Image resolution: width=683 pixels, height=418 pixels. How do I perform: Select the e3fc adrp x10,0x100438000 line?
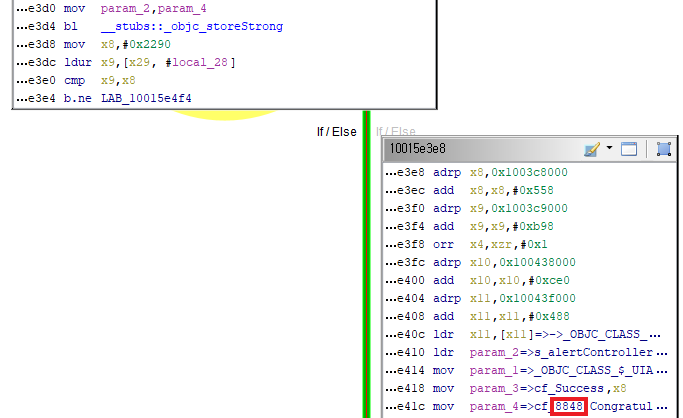click(x=480, y=262)
